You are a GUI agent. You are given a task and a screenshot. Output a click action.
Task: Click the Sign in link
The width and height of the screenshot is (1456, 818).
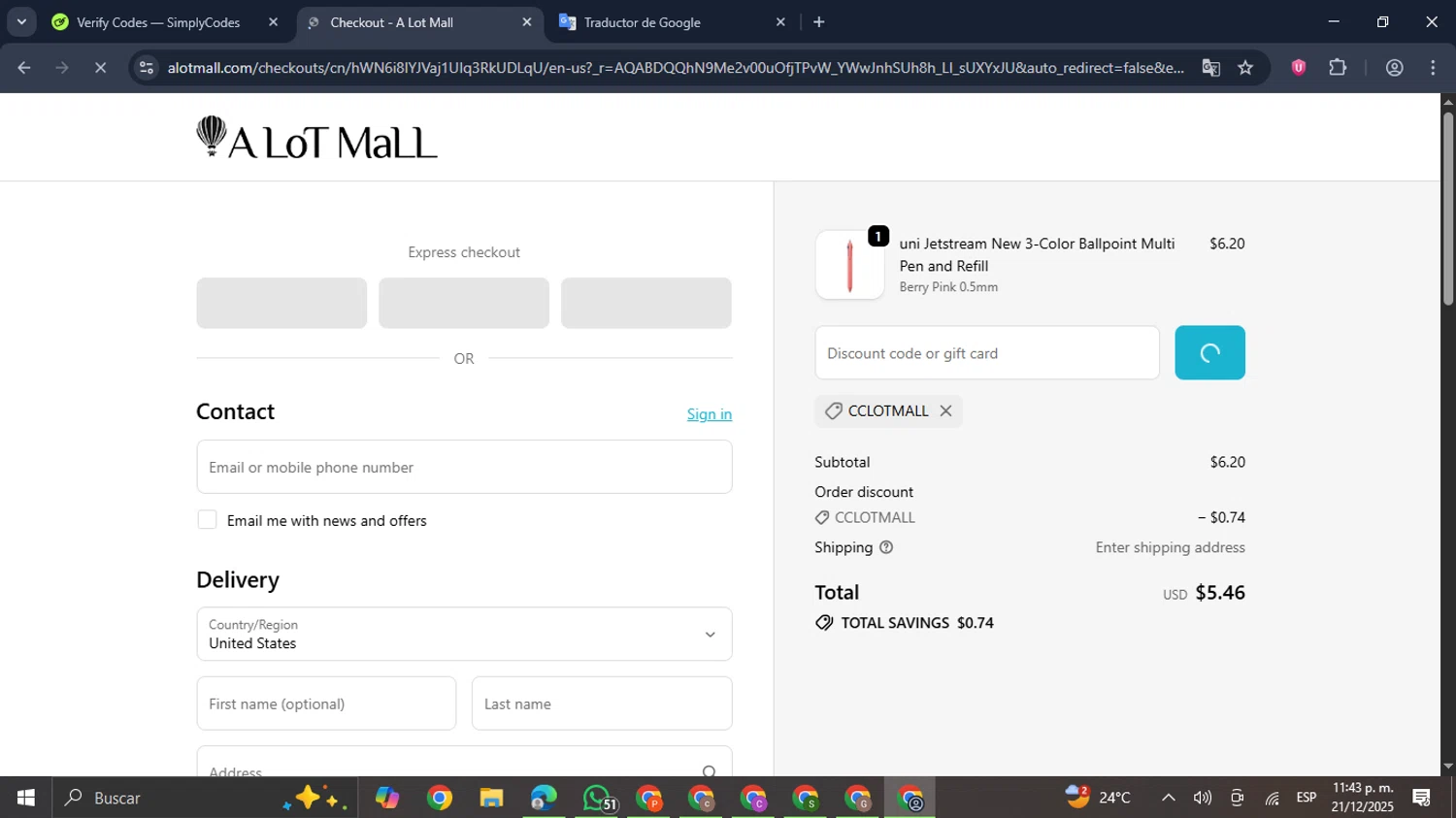click(710, 414)
